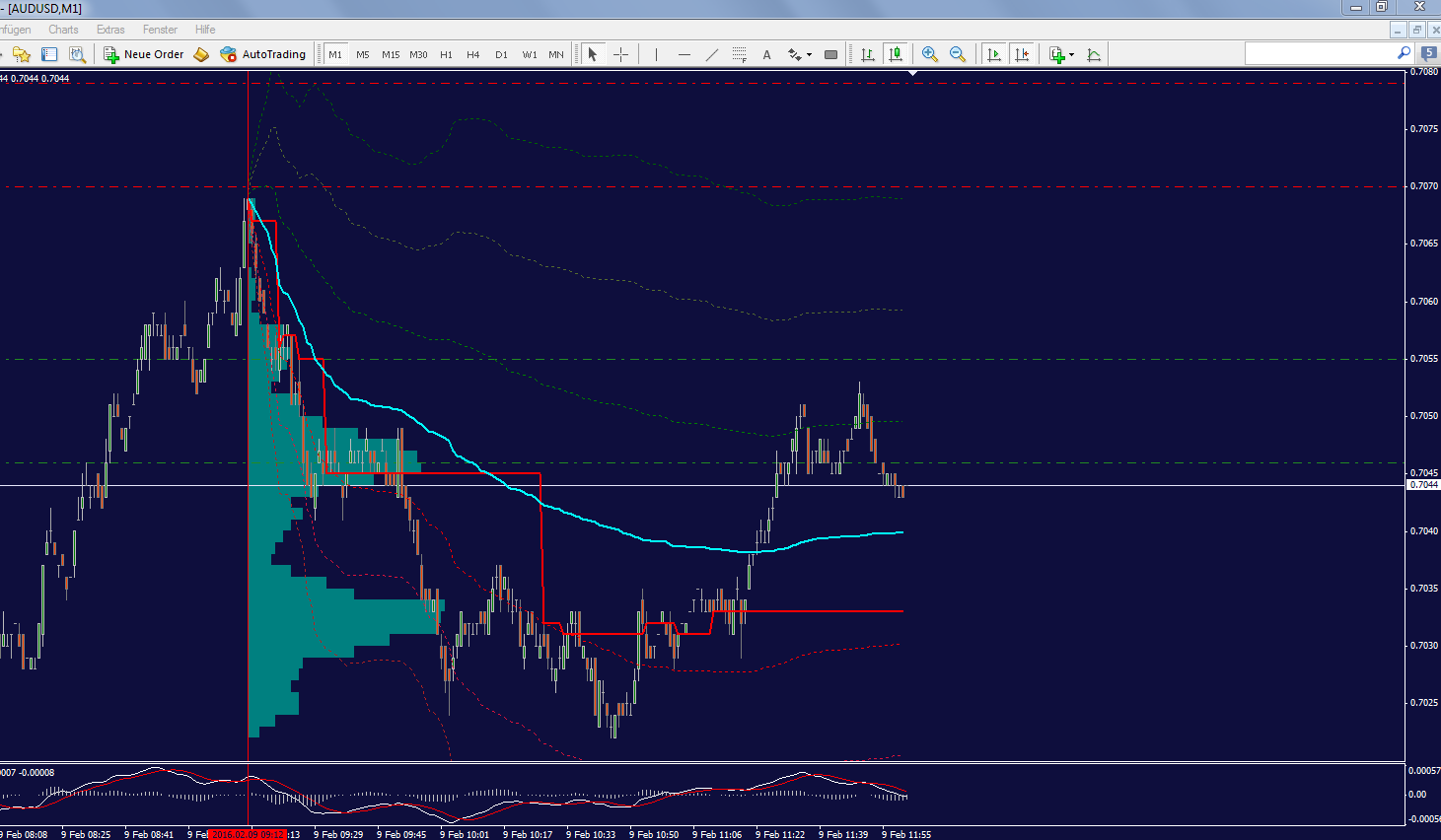Open the Charts menu
The height and width of the screenshot is (840, 1441).
point(62,29)
